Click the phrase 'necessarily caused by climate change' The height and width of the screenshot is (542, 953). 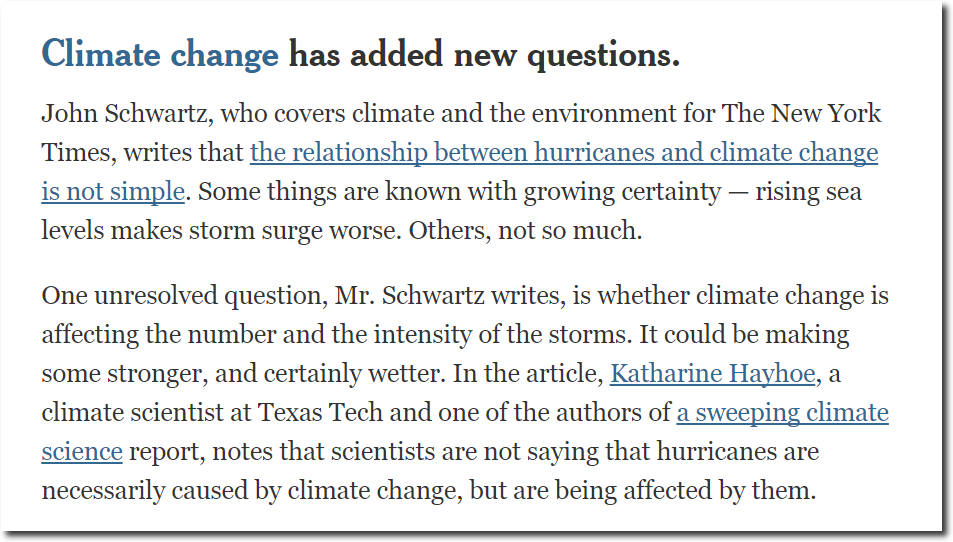249,490
